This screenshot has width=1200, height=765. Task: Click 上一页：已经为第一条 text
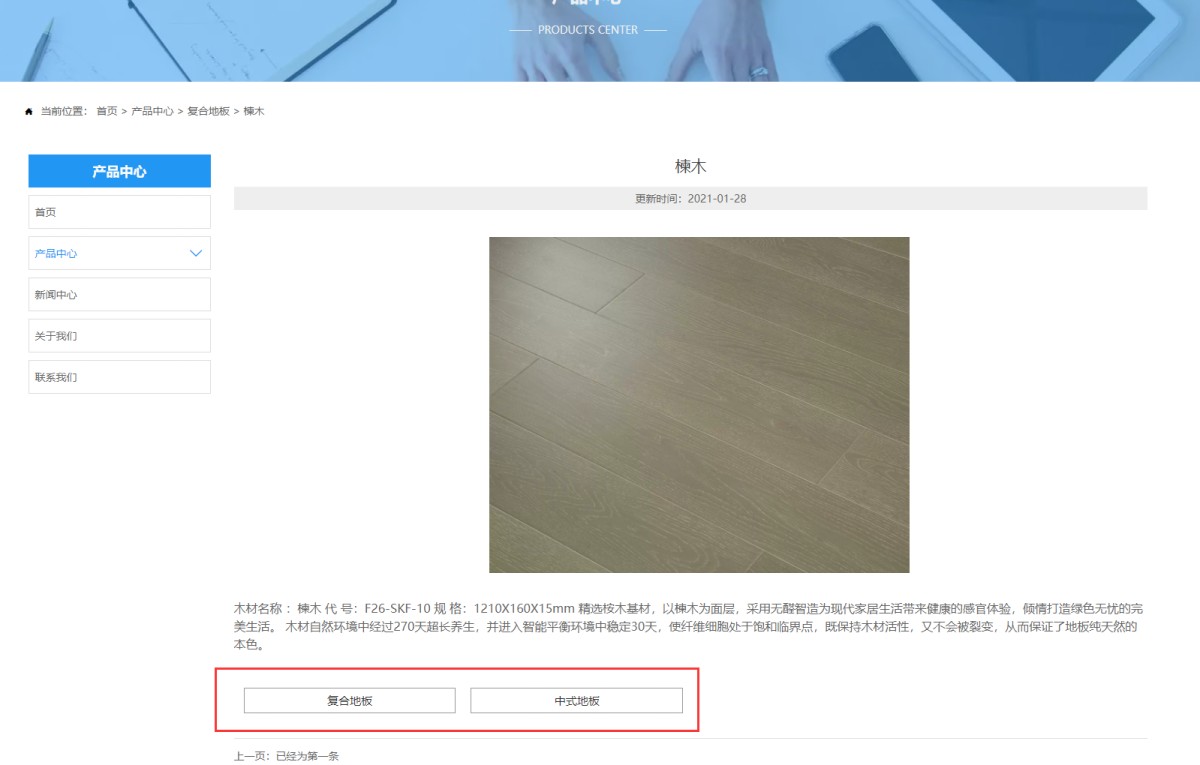[287, 756]
